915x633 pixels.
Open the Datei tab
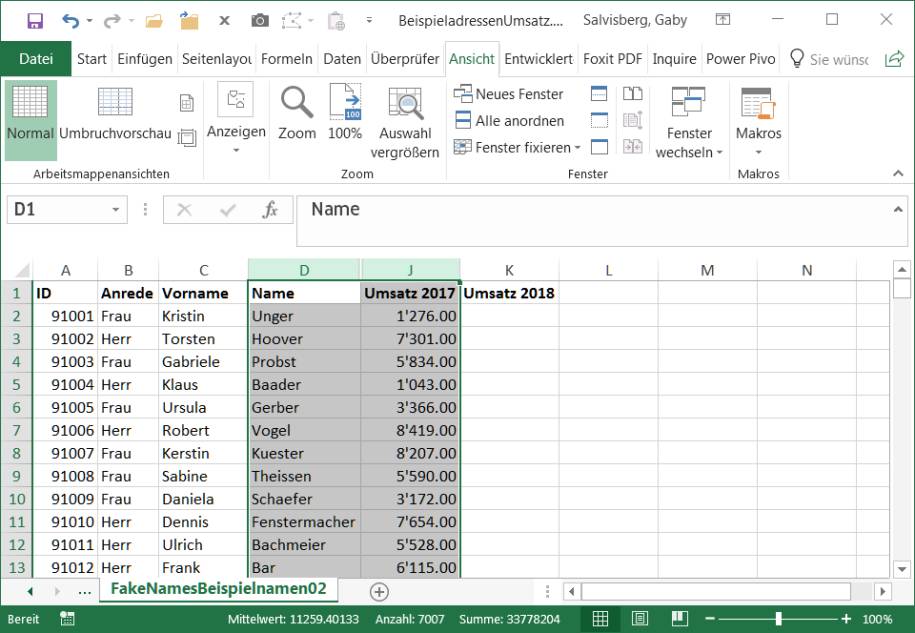click(36, 59)
